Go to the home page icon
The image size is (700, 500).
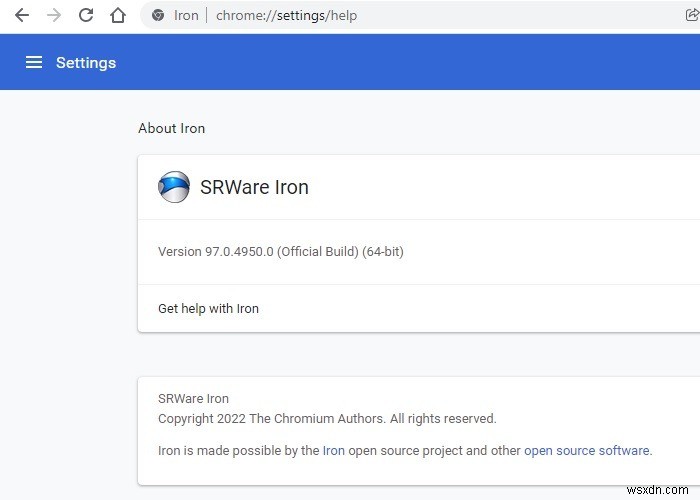point(118,15)
